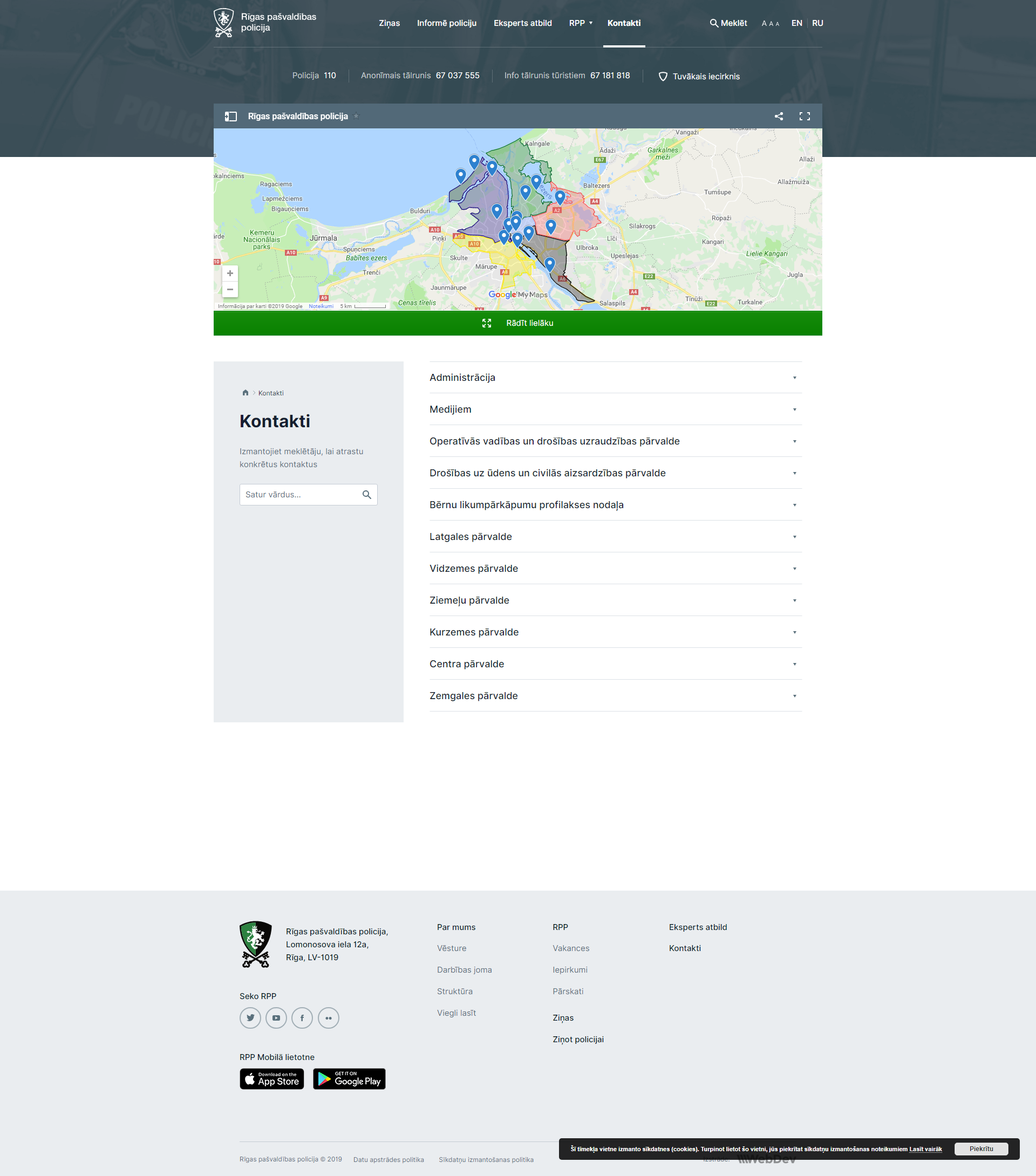Toggle the map legend sidebar icon
Screen dimensions: 1036x1176
[x=231, y=116]
